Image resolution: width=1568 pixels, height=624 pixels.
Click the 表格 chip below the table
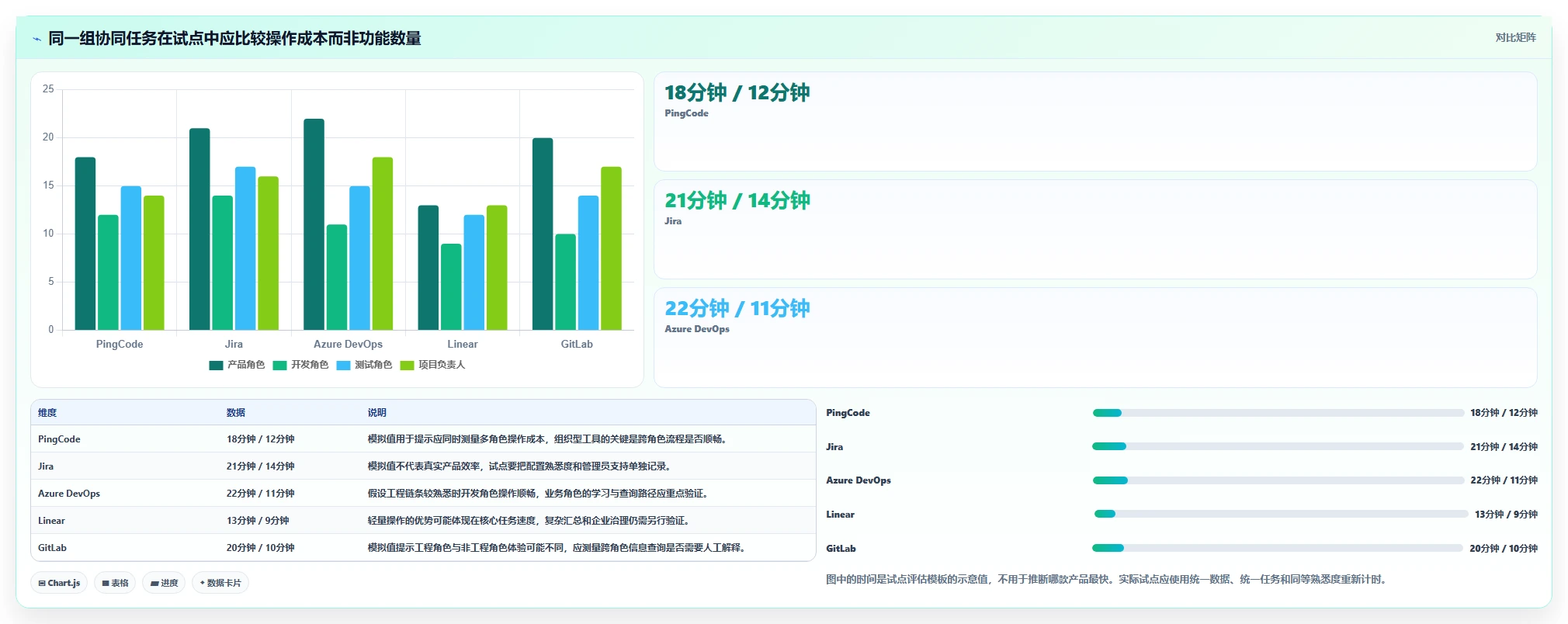115,583
